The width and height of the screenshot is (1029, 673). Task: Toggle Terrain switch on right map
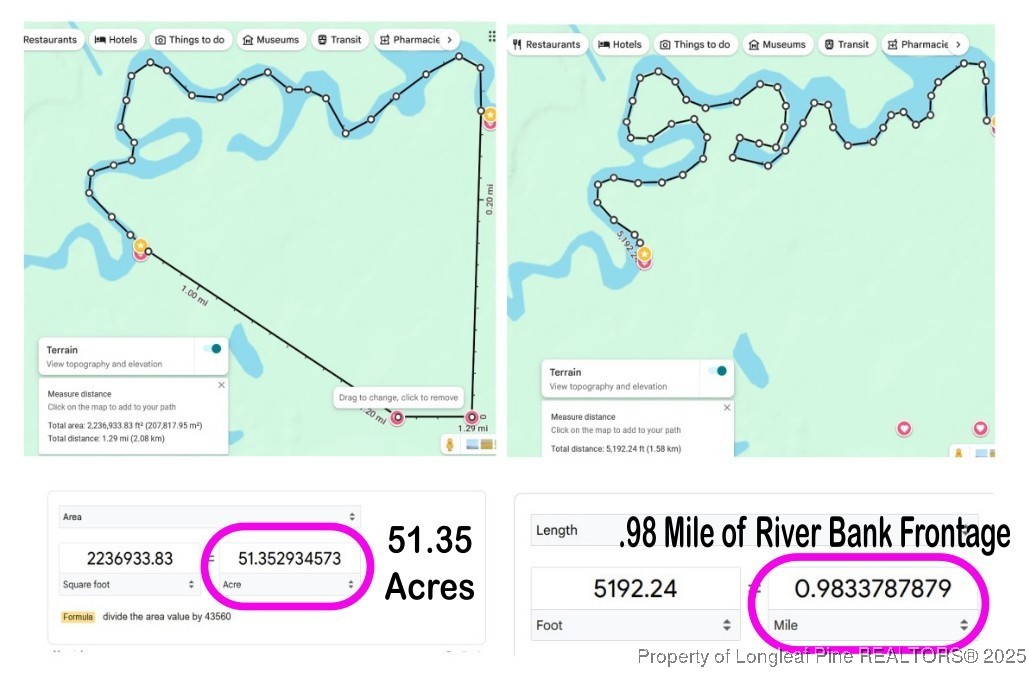(x=717, y=371)
